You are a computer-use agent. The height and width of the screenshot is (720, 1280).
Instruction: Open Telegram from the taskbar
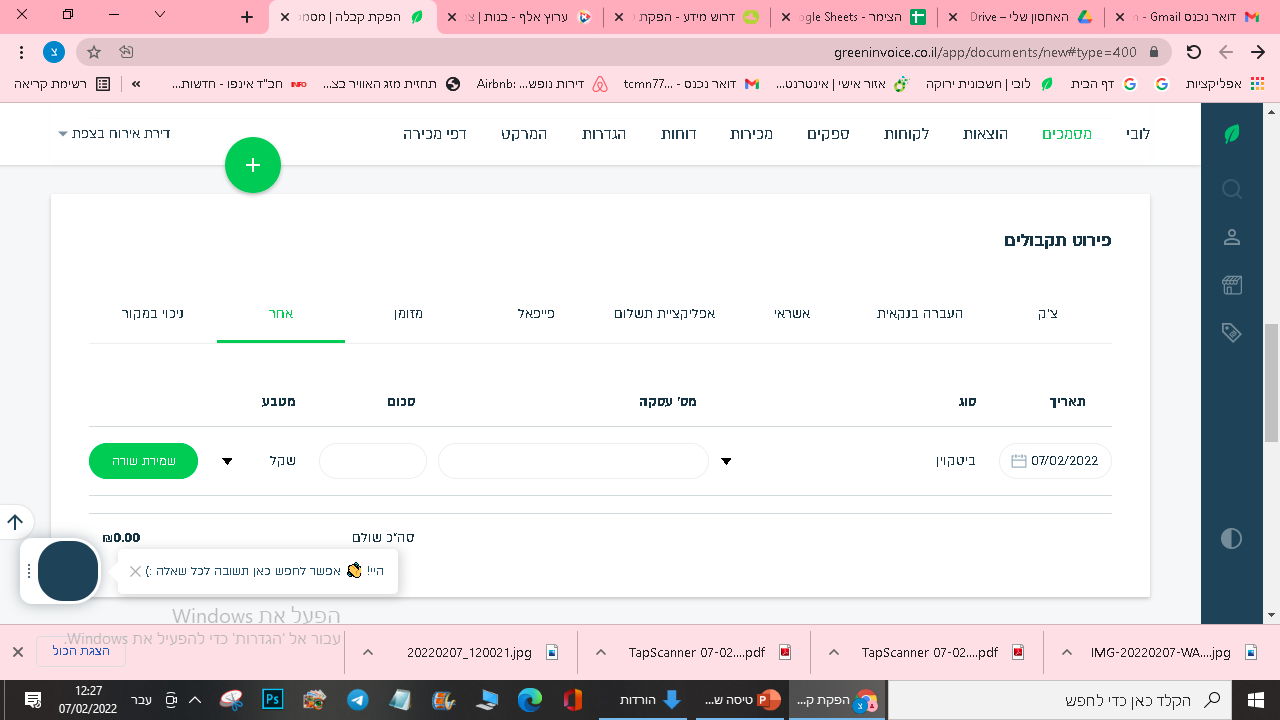(x=358, y=700)
